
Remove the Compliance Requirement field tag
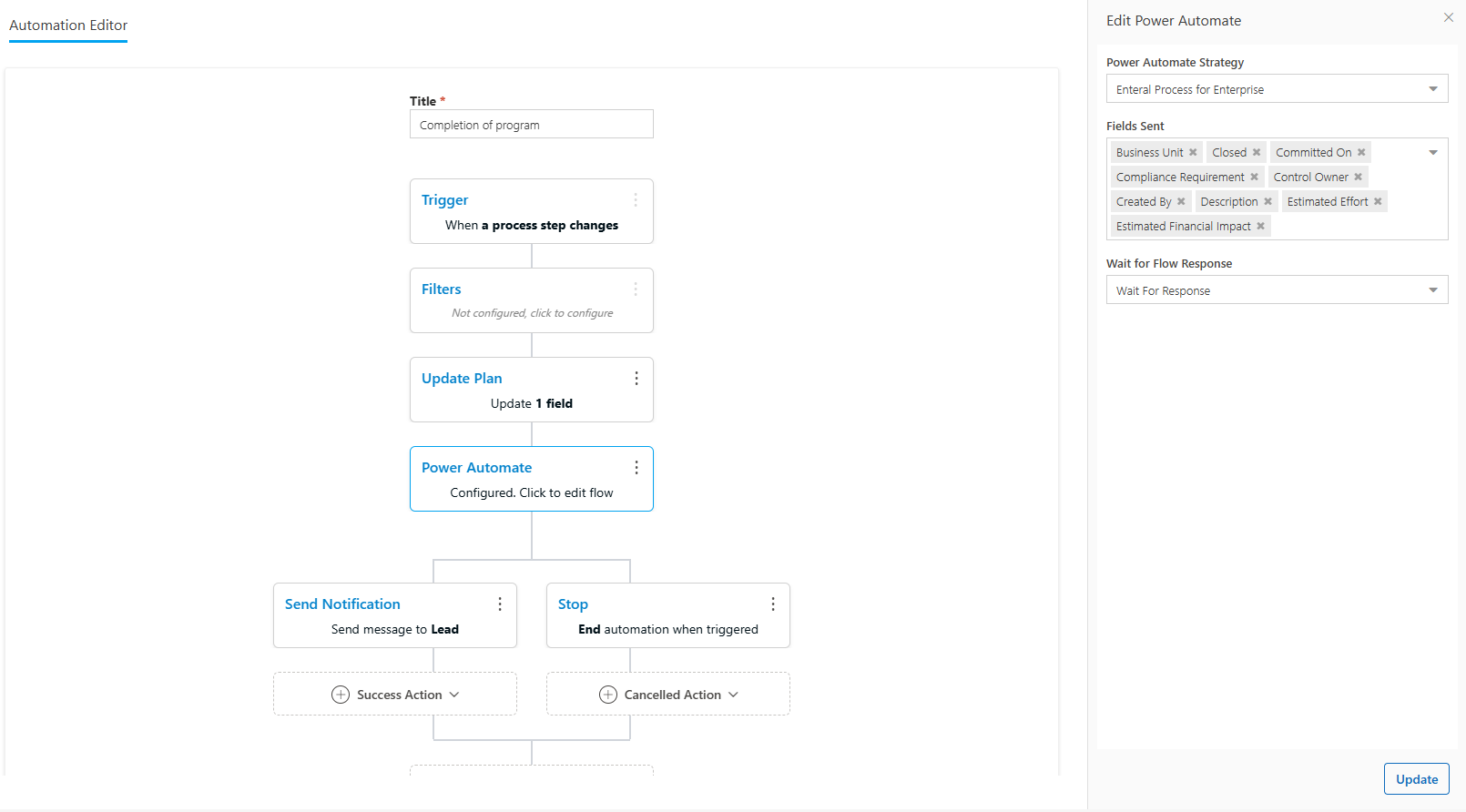(1254, 177)
